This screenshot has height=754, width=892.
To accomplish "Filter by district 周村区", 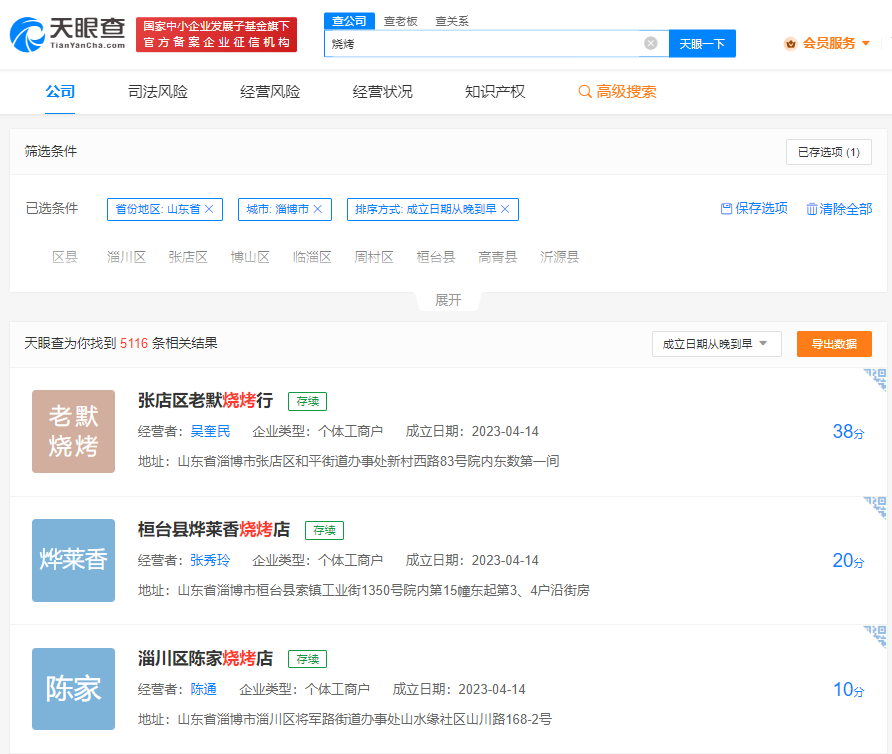I will (374, 257).
